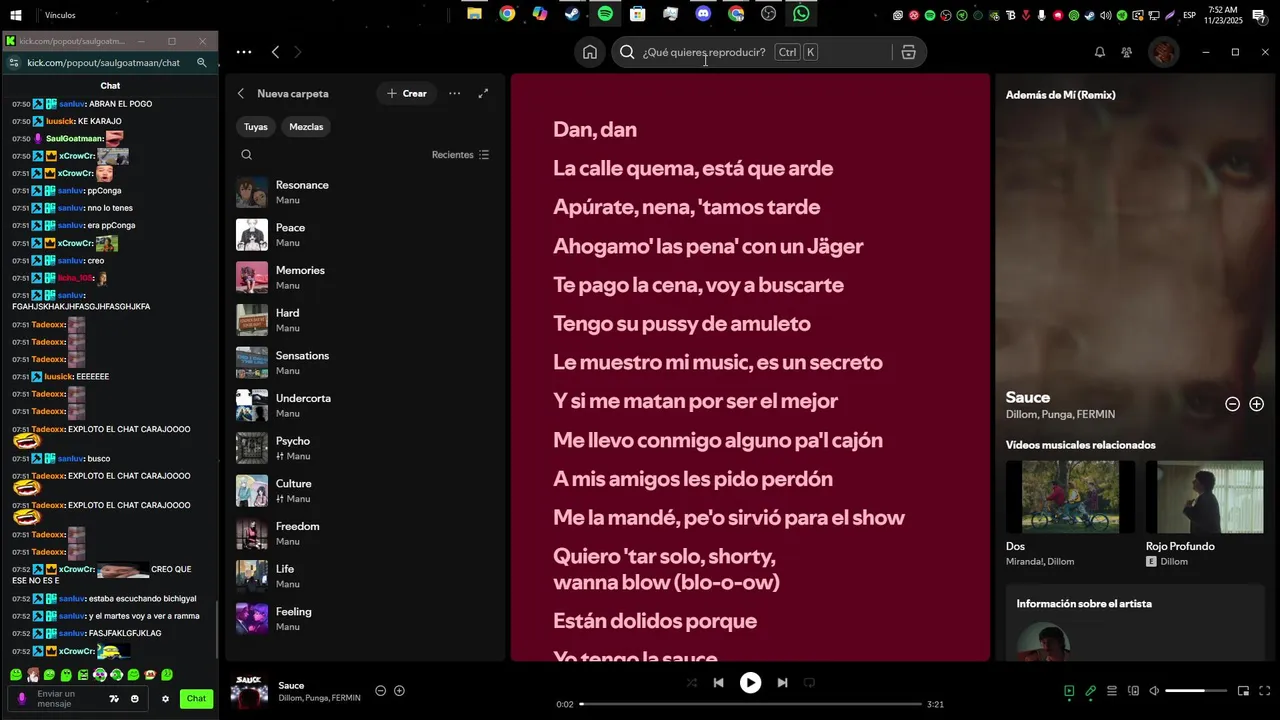Screen dimensions: 1280x720
Task: Remove song with minus icon in right panel
Action: point(1233,404)
